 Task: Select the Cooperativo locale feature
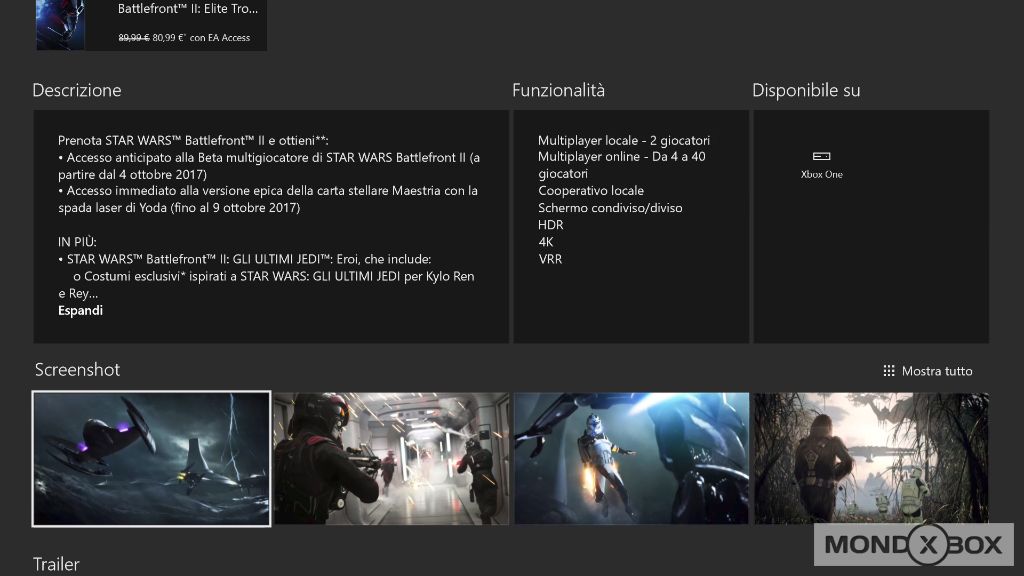tap(590, 191)
